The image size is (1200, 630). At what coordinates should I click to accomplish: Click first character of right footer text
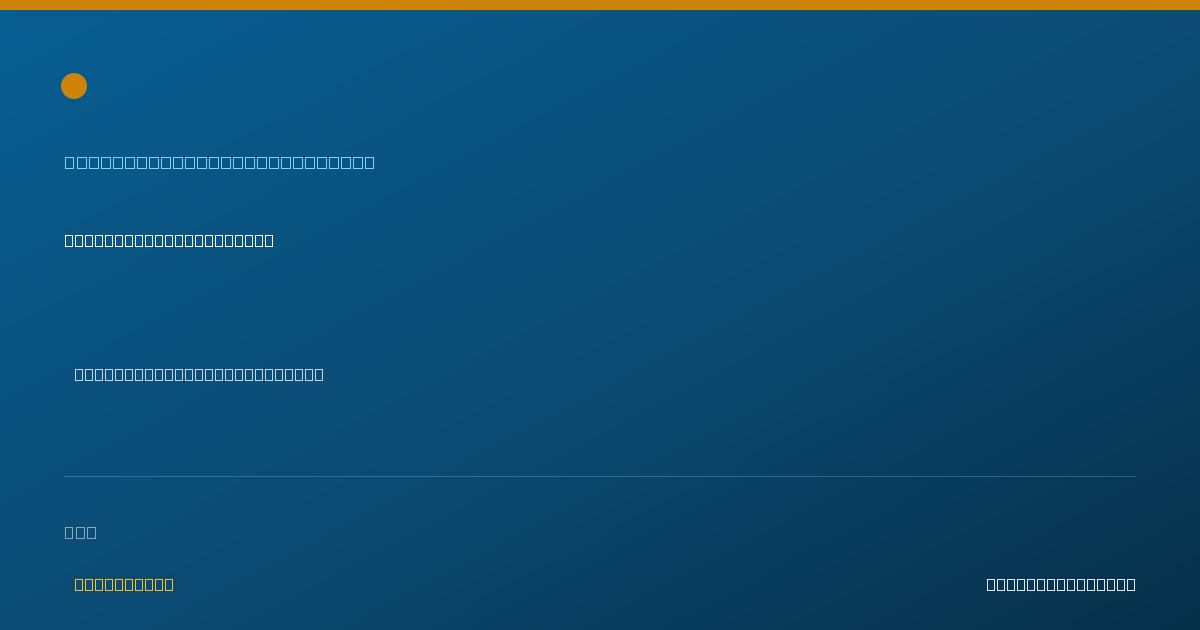[991, 584]
